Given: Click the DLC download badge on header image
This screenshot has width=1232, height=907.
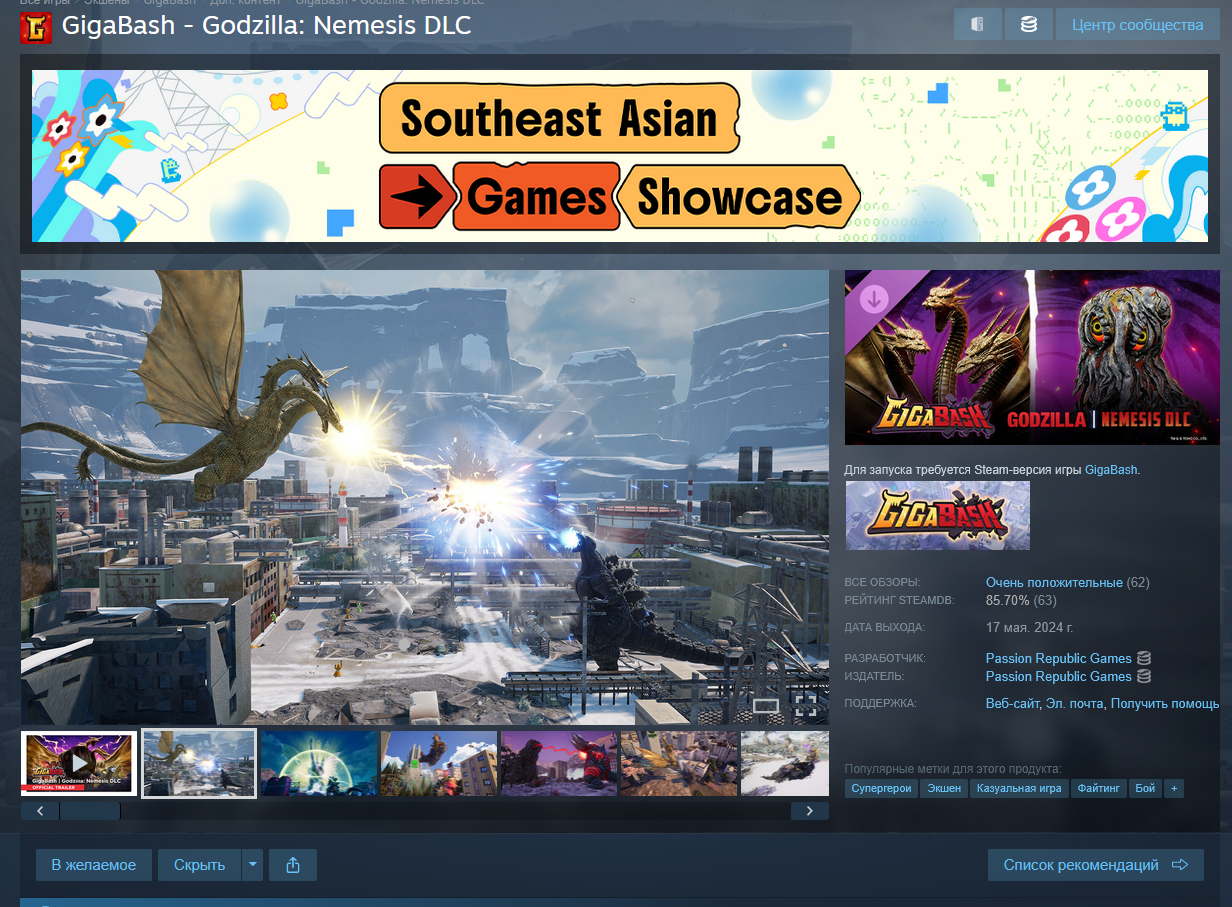Looking at the screenshot, I should pos(875,298).
